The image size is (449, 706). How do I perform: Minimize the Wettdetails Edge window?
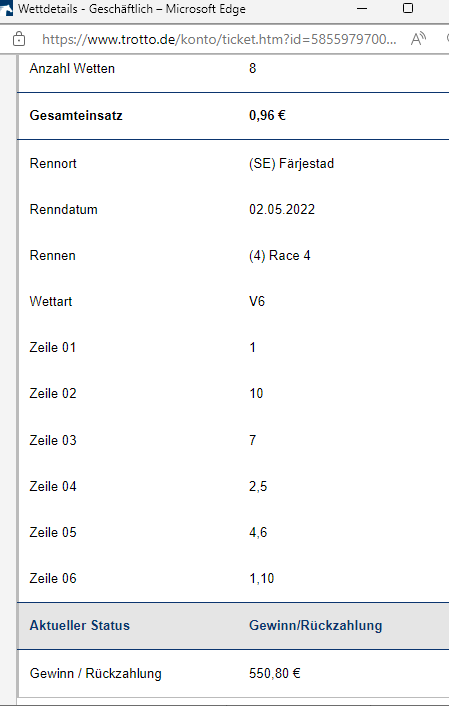coord(362,9)
